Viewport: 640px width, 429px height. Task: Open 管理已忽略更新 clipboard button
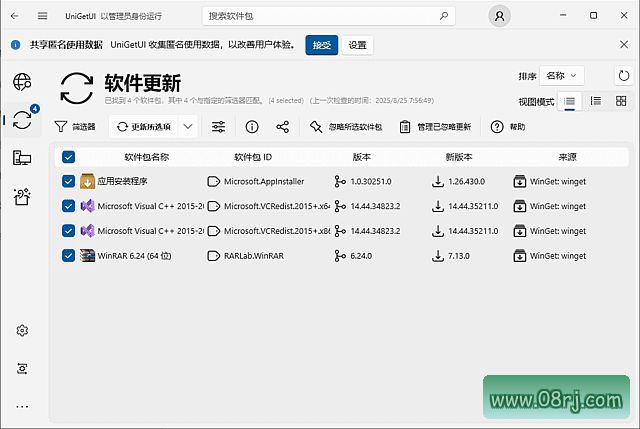[435, 127]
